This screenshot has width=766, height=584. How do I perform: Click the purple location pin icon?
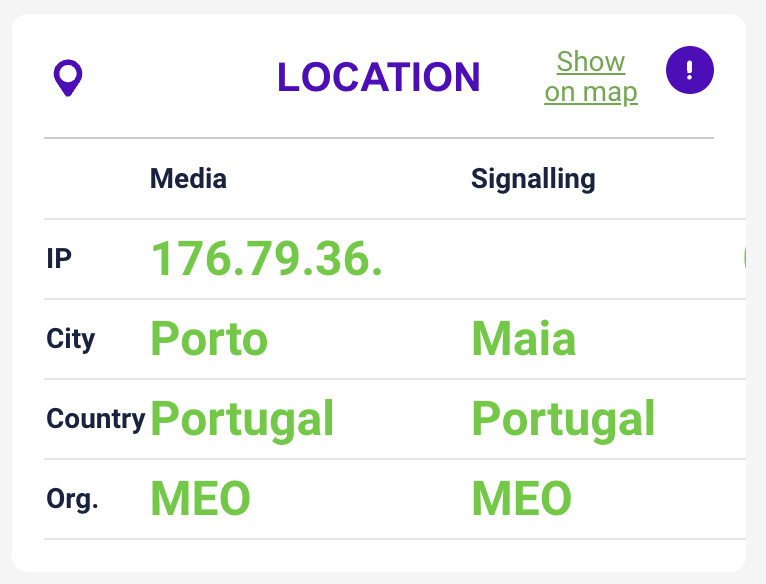[68, 78]
